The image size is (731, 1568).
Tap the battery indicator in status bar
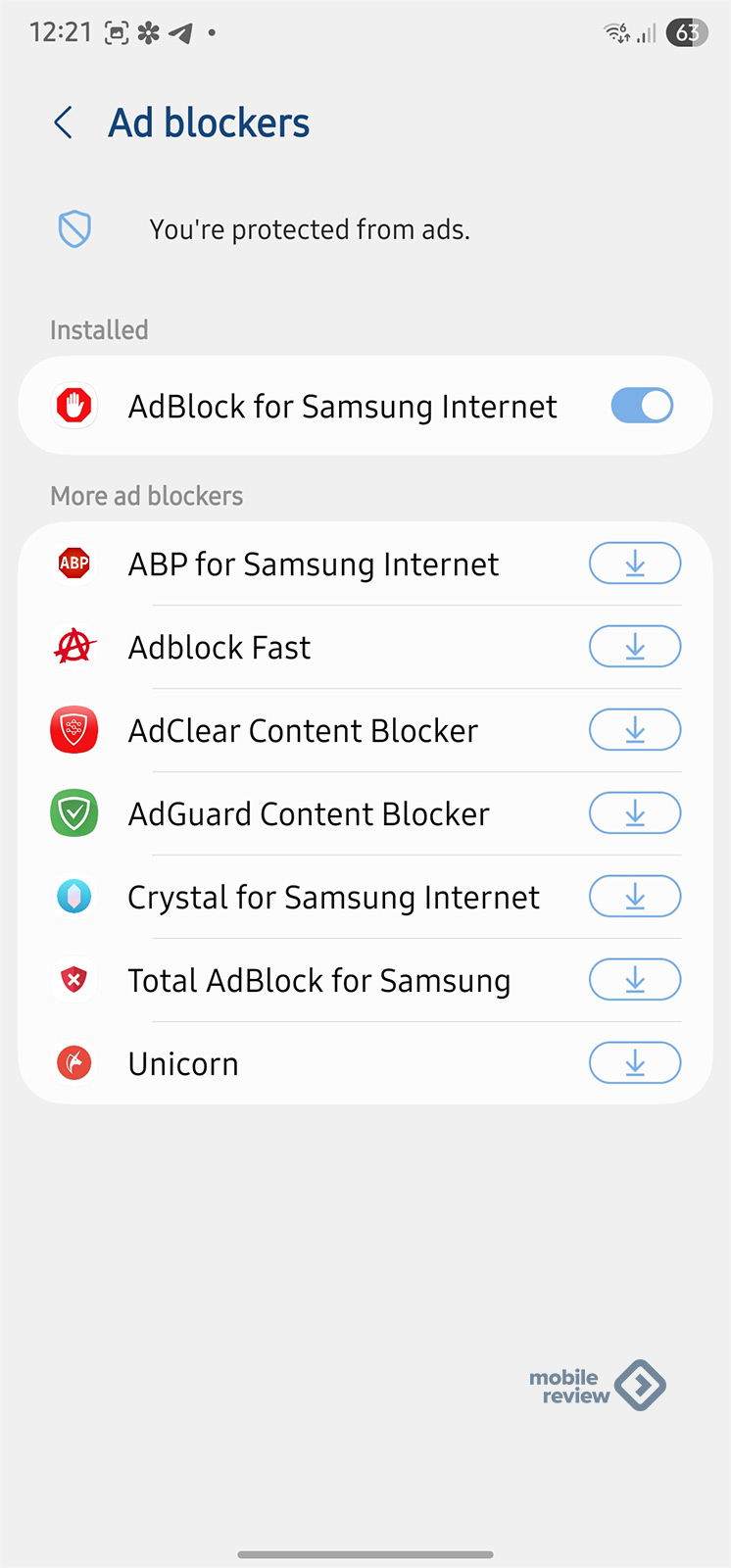686,33
